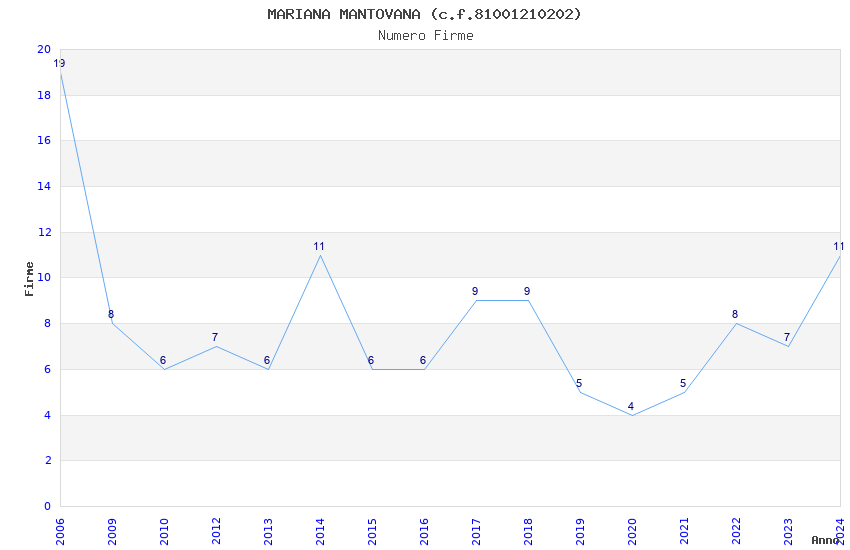Click x-axis year label 2006

(x=60, y=531)
